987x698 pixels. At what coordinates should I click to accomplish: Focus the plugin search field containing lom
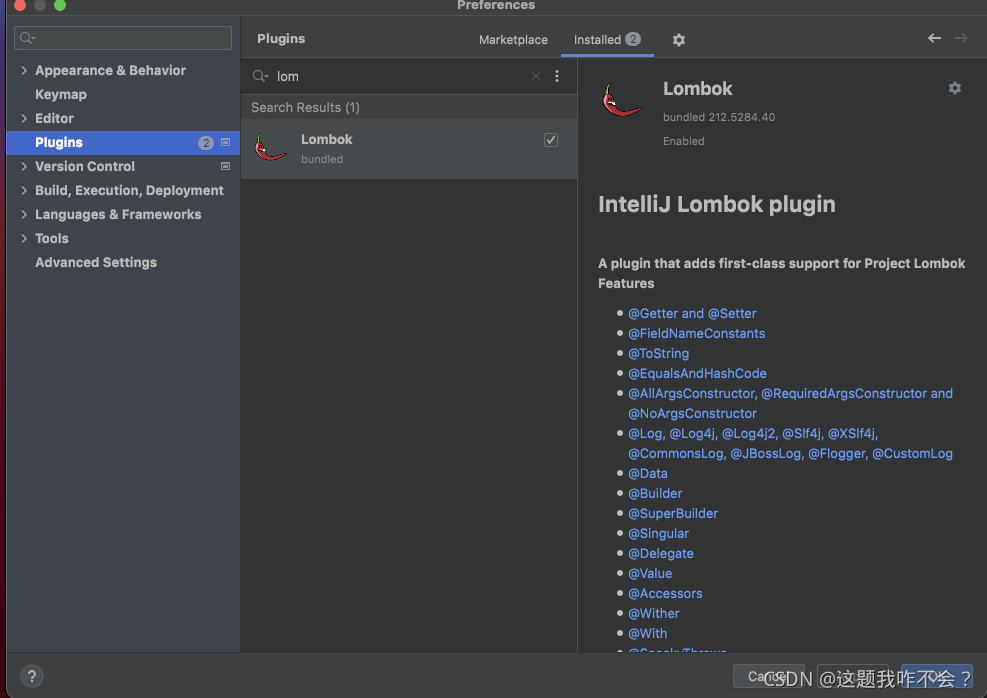click(403, 76)
